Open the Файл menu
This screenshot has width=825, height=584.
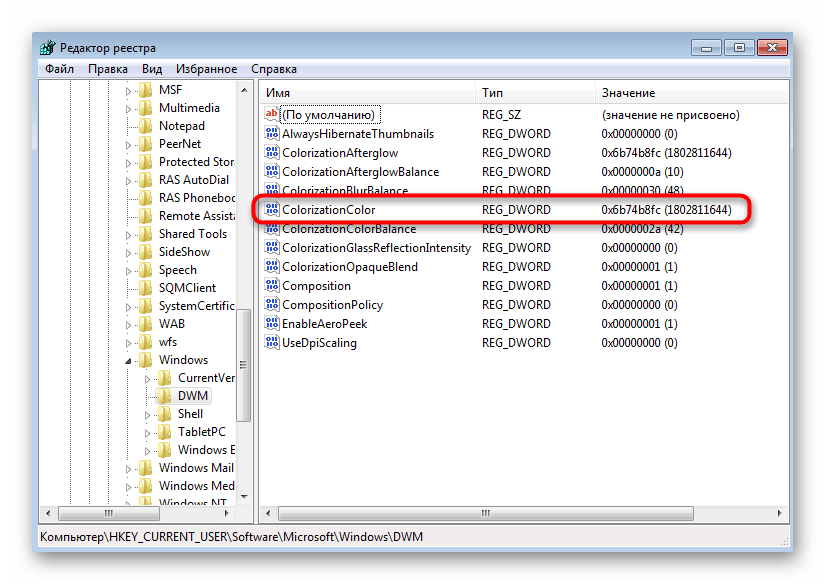tap(59, 69)
